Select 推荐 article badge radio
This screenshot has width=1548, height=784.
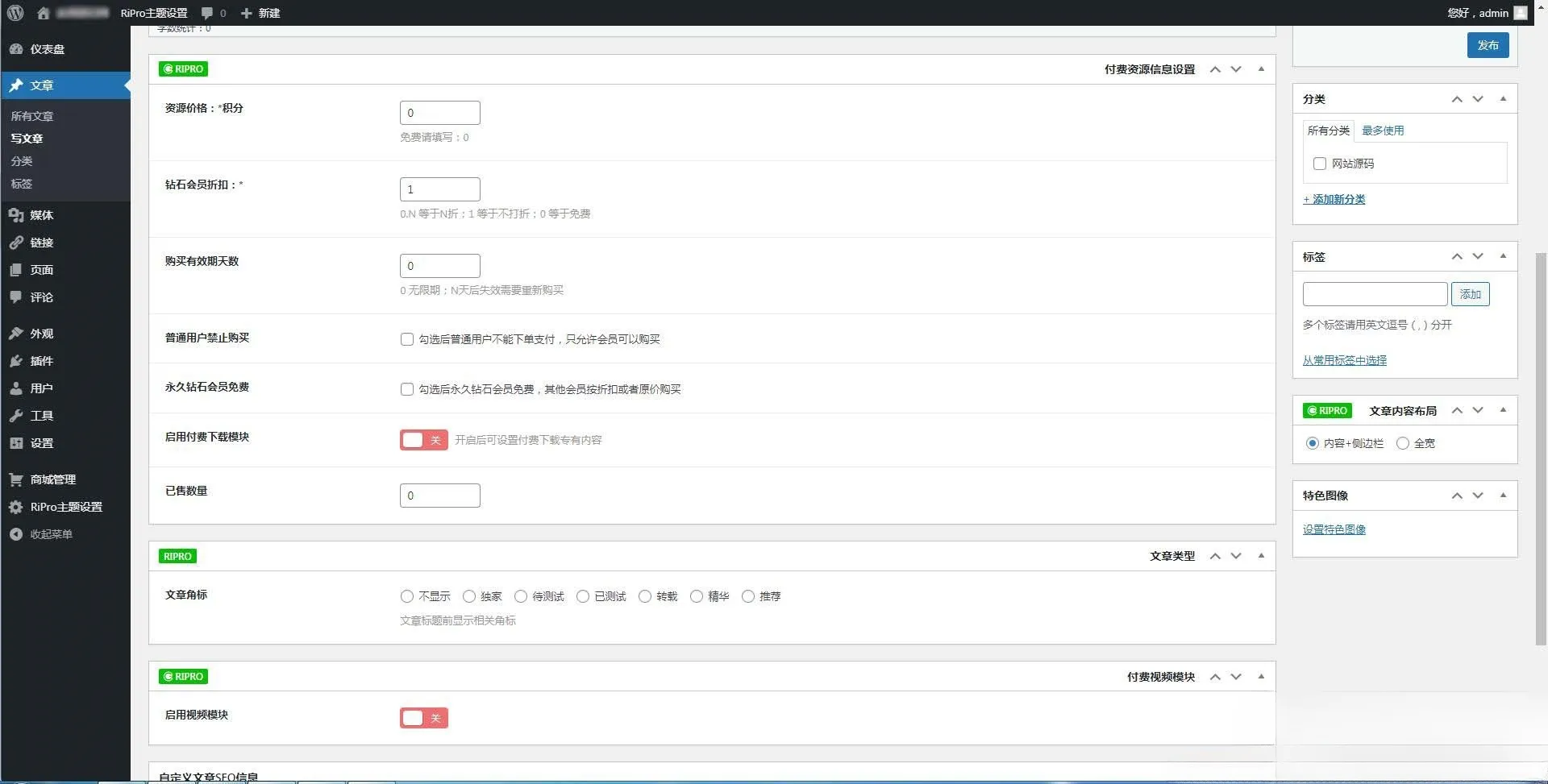748,596
